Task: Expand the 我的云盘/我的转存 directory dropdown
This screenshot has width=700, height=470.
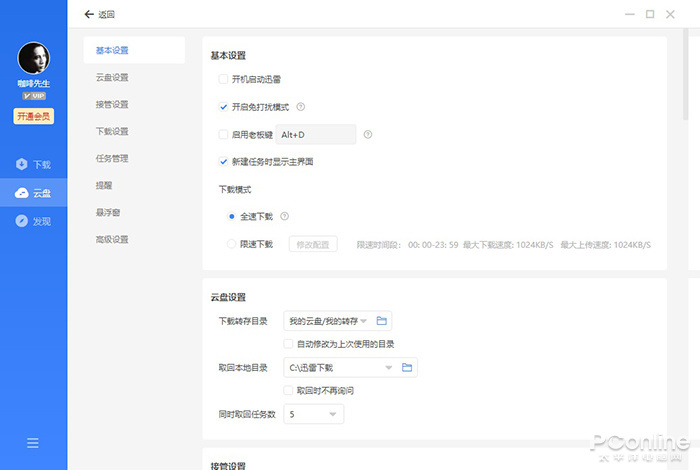Action: pos(364,321)
